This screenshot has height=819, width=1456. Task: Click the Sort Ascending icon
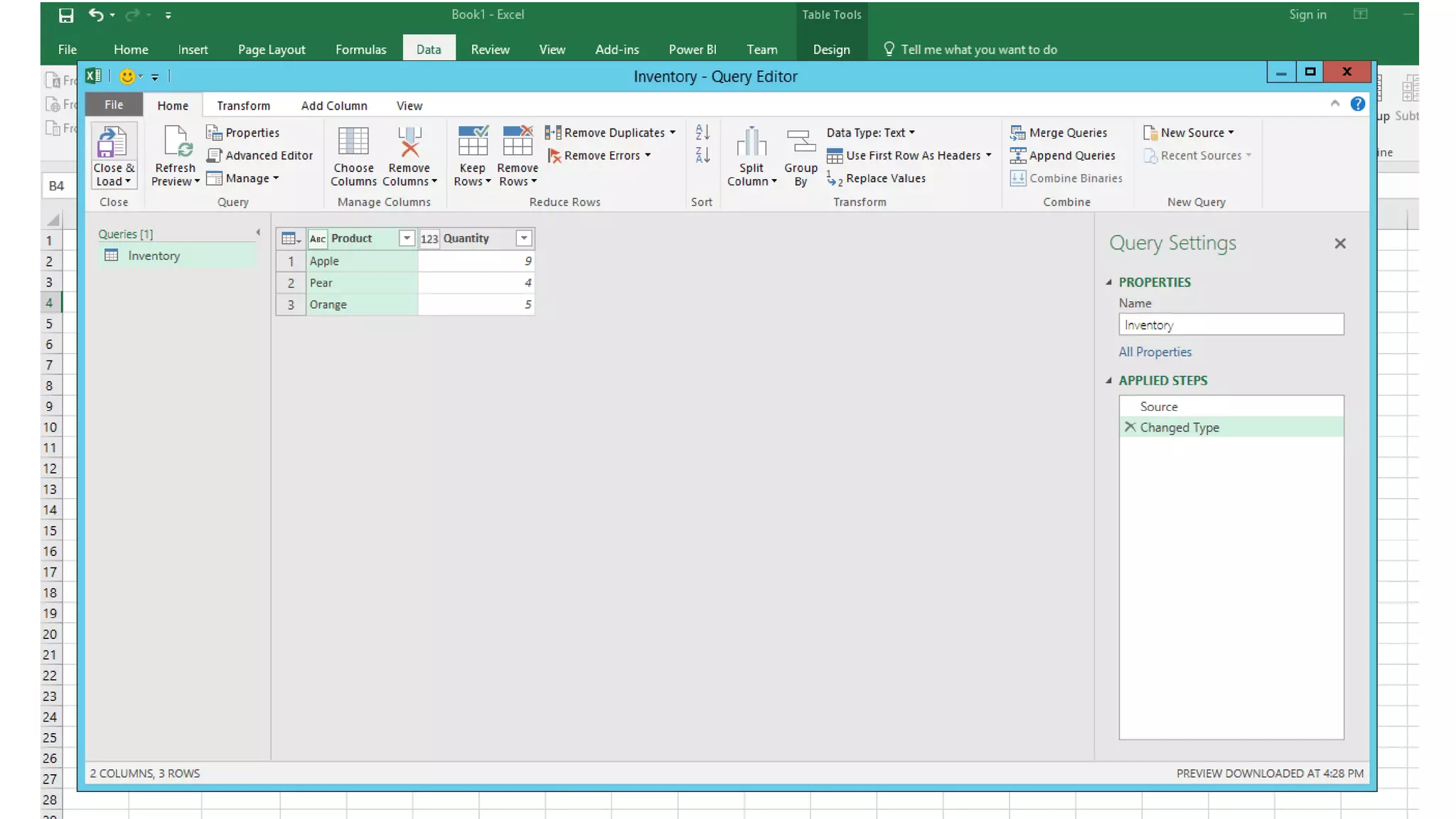pyautogui.click(x=702, y=132)
